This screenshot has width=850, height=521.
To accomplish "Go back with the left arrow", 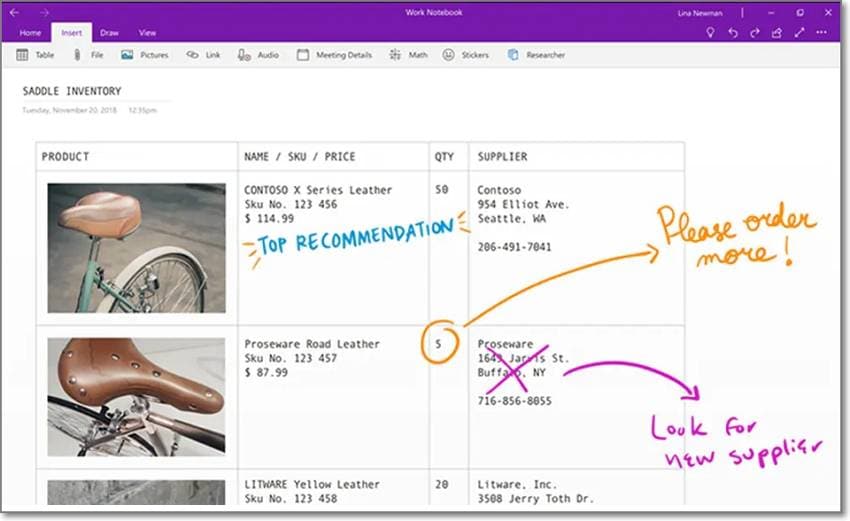I will click(x=15, y=12).
